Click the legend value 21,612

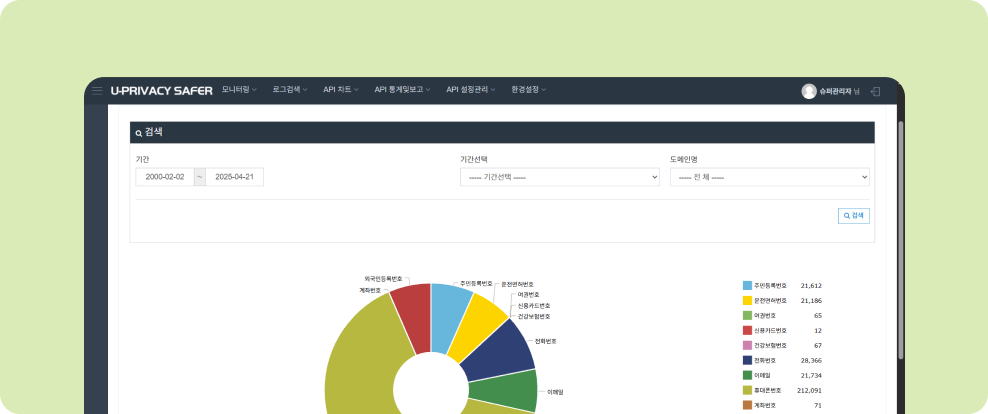pyautogui.click(x=811, y=285)
